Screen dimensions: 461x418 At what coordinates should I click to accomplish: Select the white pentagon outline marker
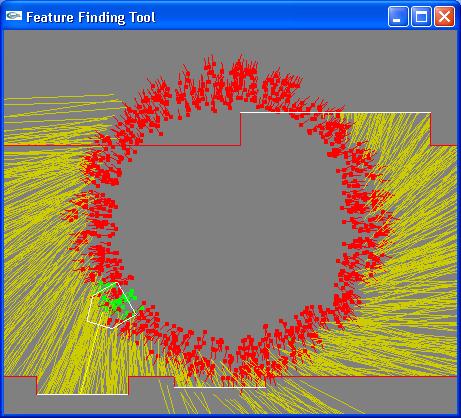[x=112, y=305]
